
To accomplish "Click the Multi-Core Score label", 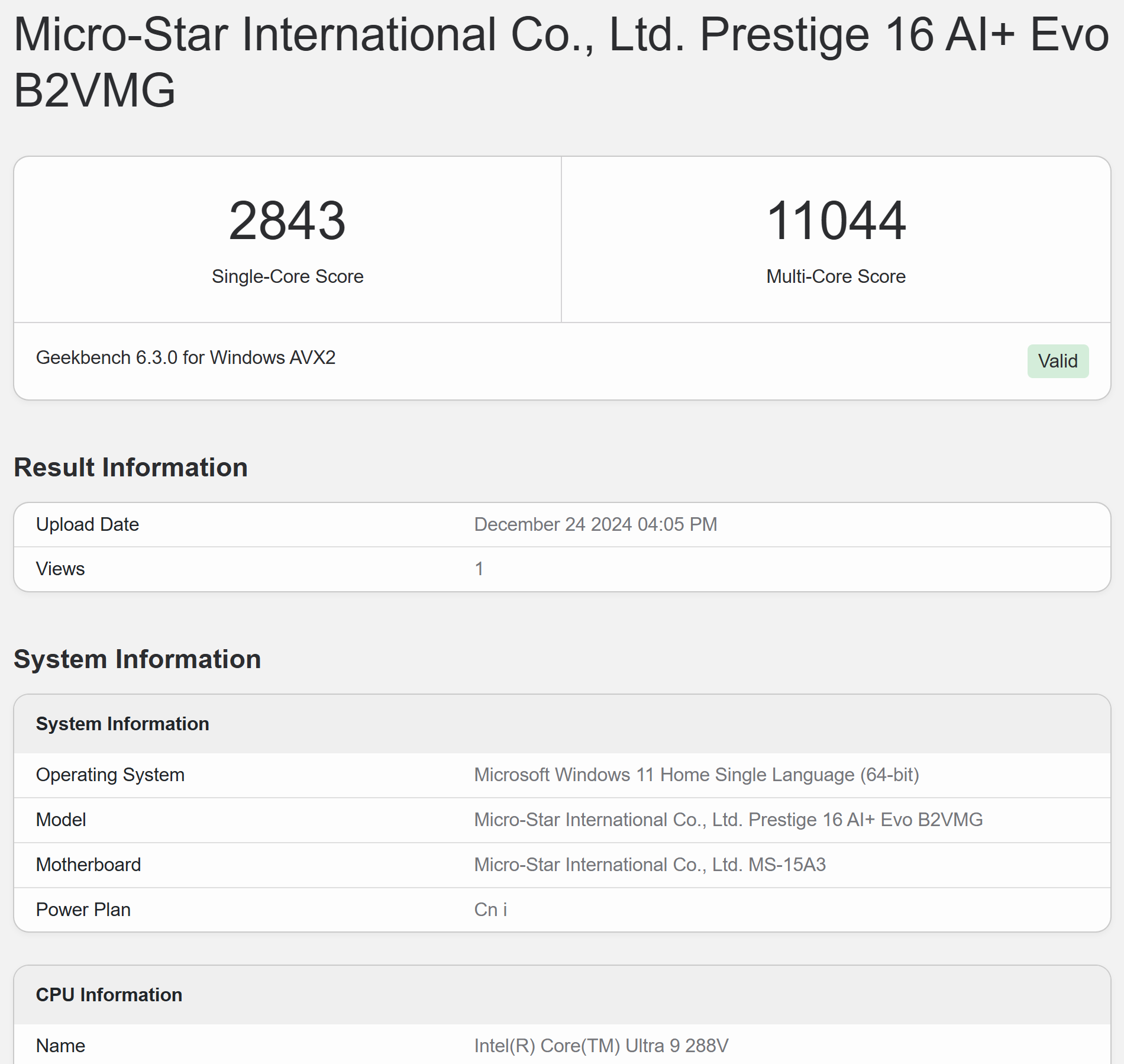I will (836, 276).
